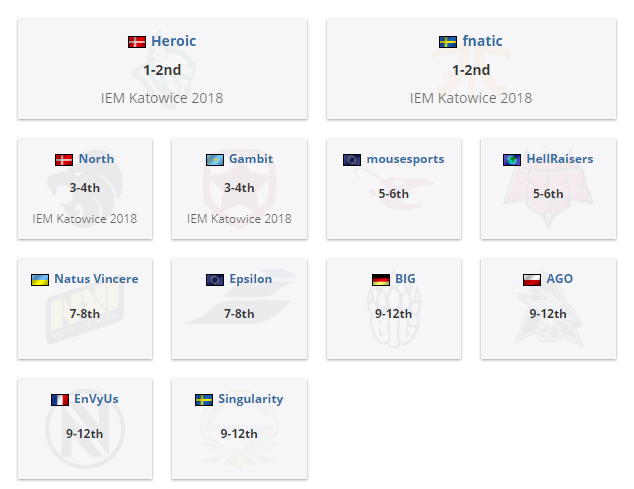Click North's 3-4th placement text
Screen dimensions: 634x489
coord(85,188)
